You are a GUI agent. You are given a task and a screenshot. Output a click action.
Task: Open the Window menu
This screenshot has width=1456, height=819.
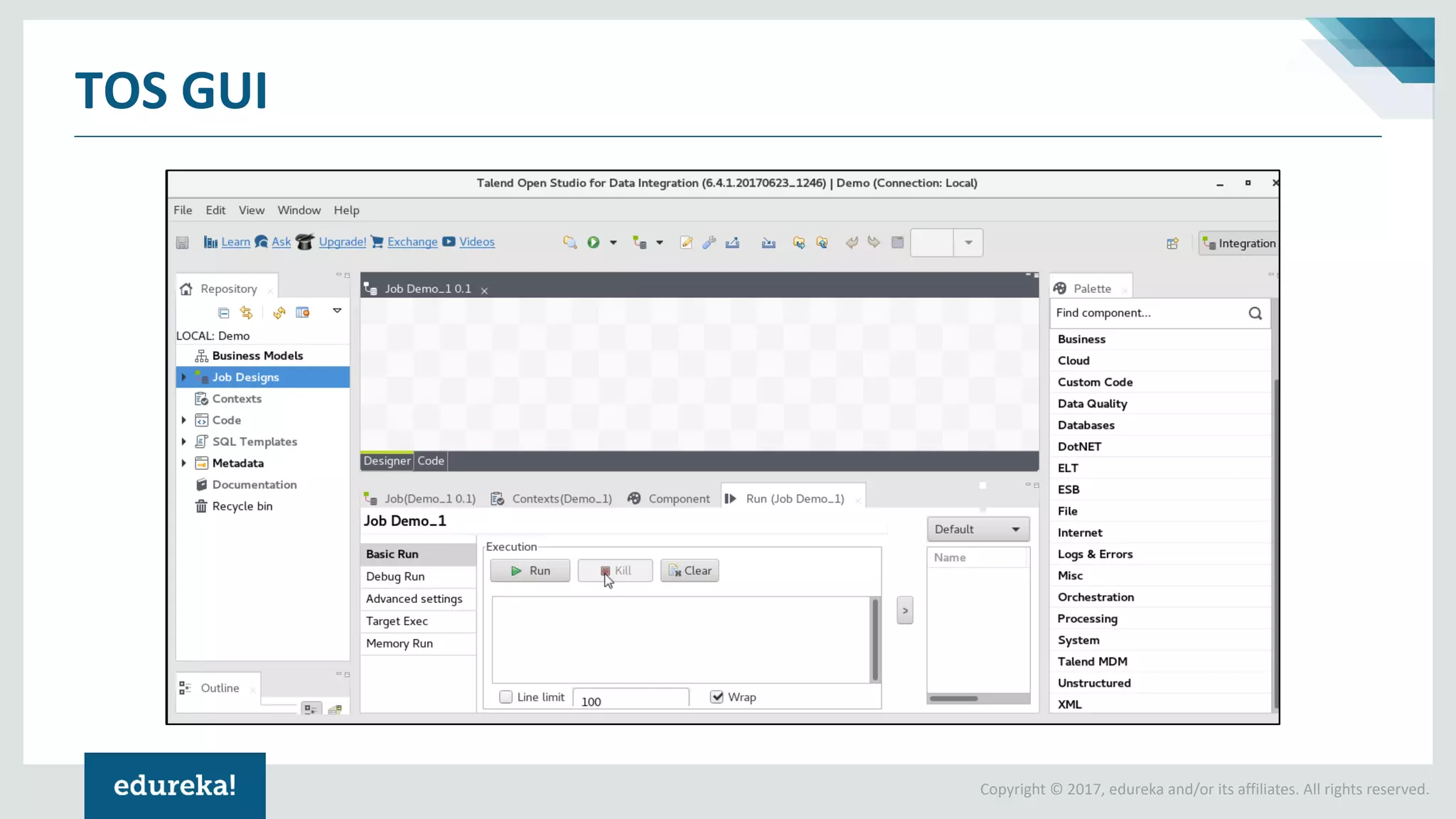point(299,210)
